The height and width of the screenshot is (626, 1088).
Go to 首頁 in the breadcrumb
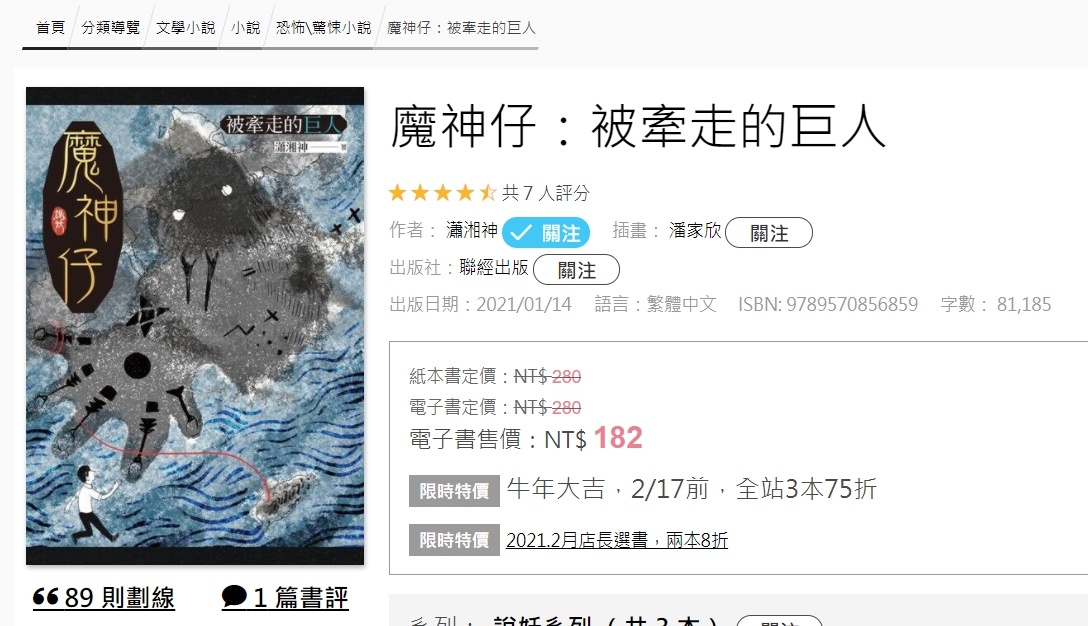pos(50,28)
